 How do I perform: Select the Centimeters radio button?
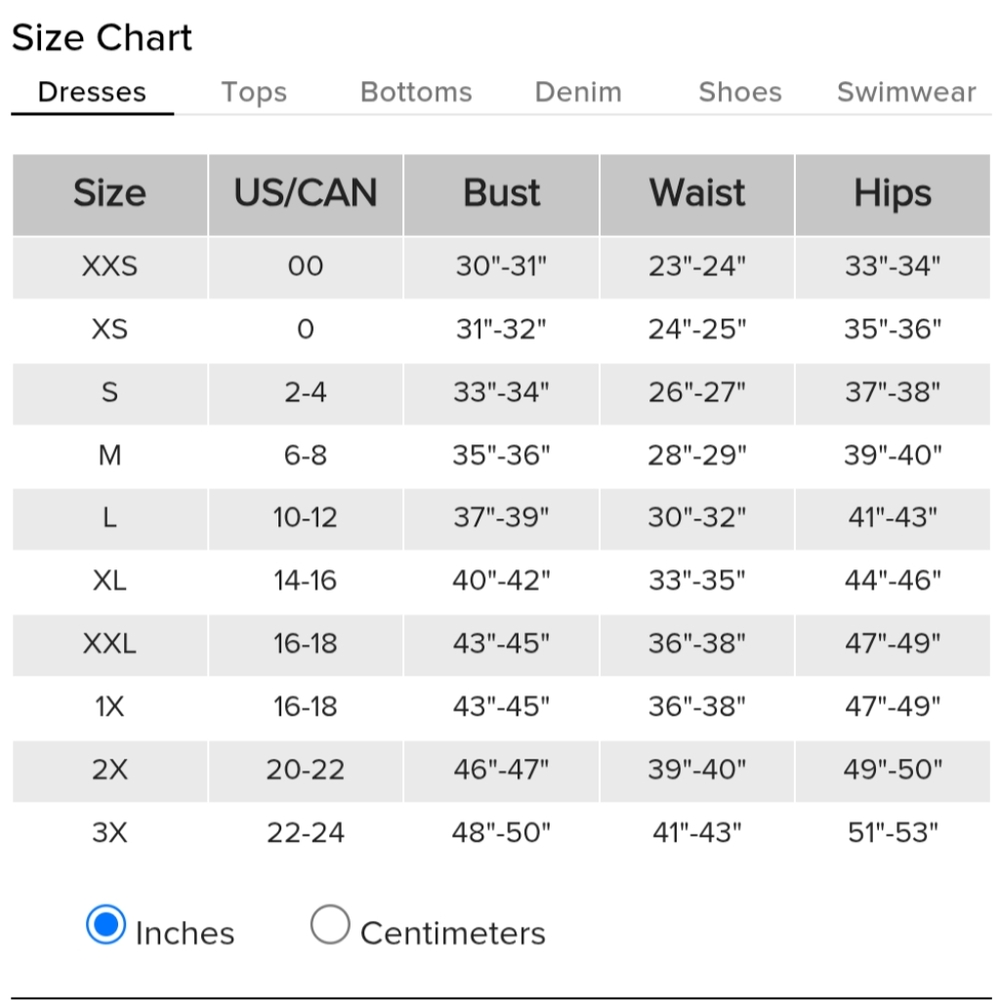click(330, 924)
